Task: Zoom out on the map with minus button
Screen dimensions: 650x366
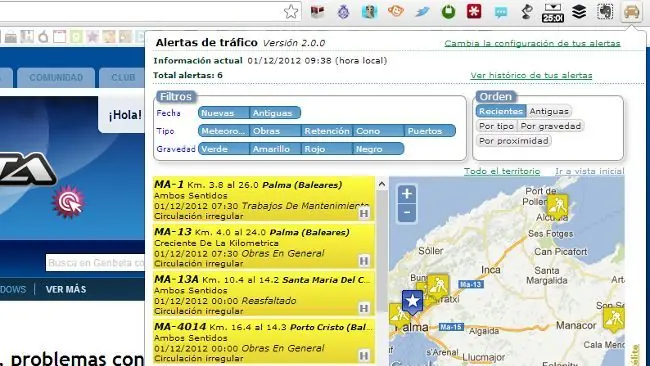Action: click(407, 213)
